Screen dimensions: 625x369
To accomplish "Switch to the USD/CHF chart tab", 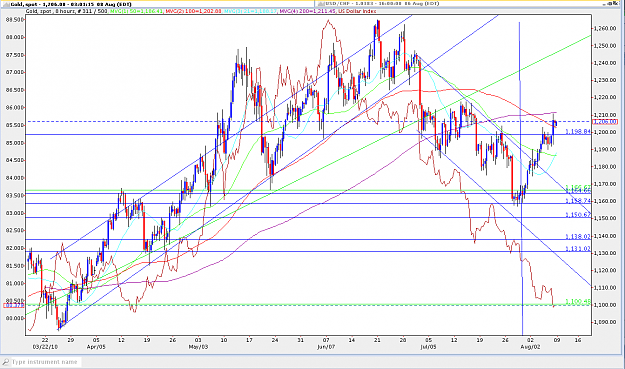I will (x=454, y=4).
